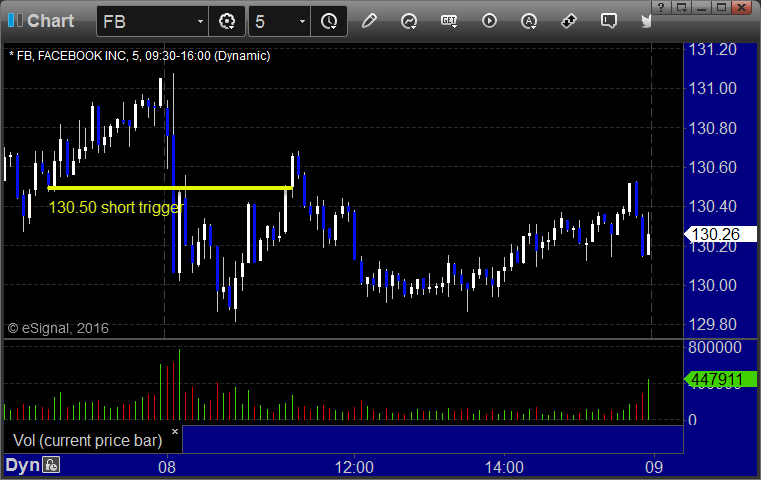Share chart via Twitter bird icon
The image size is (761, 480).
646,21
